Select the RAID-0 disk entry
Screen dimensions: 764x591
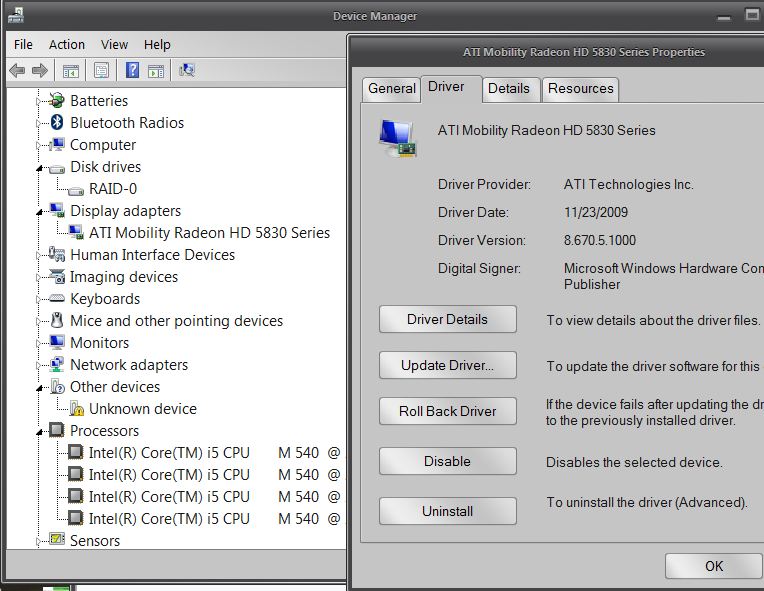click(x=113, y=189)
